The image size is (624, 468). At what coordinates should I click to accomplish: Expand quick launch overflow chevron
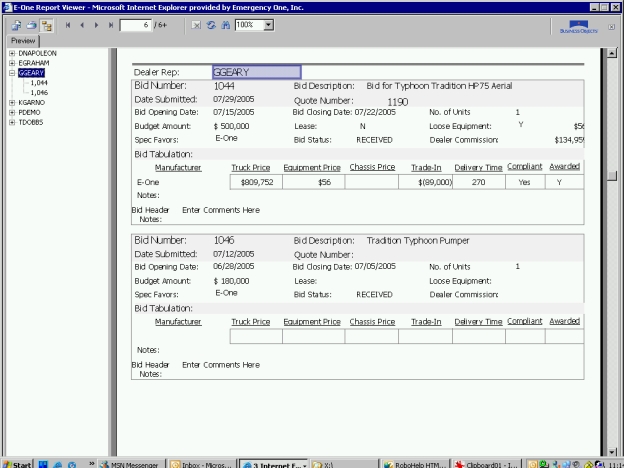click(92, 464)
